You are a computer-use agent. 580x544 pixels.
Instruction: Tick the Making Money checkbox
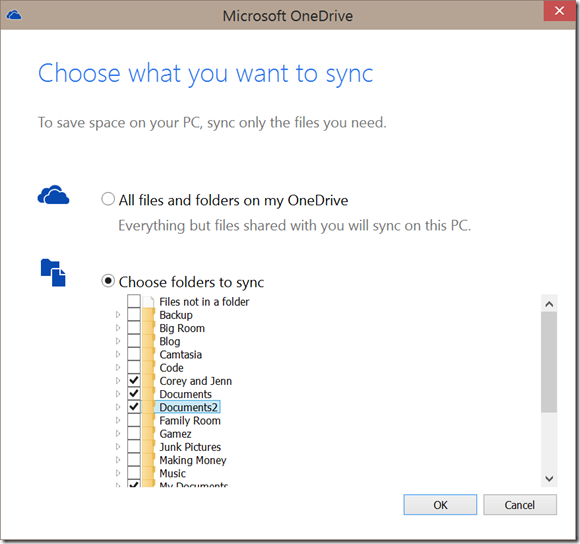coord(134,460)
